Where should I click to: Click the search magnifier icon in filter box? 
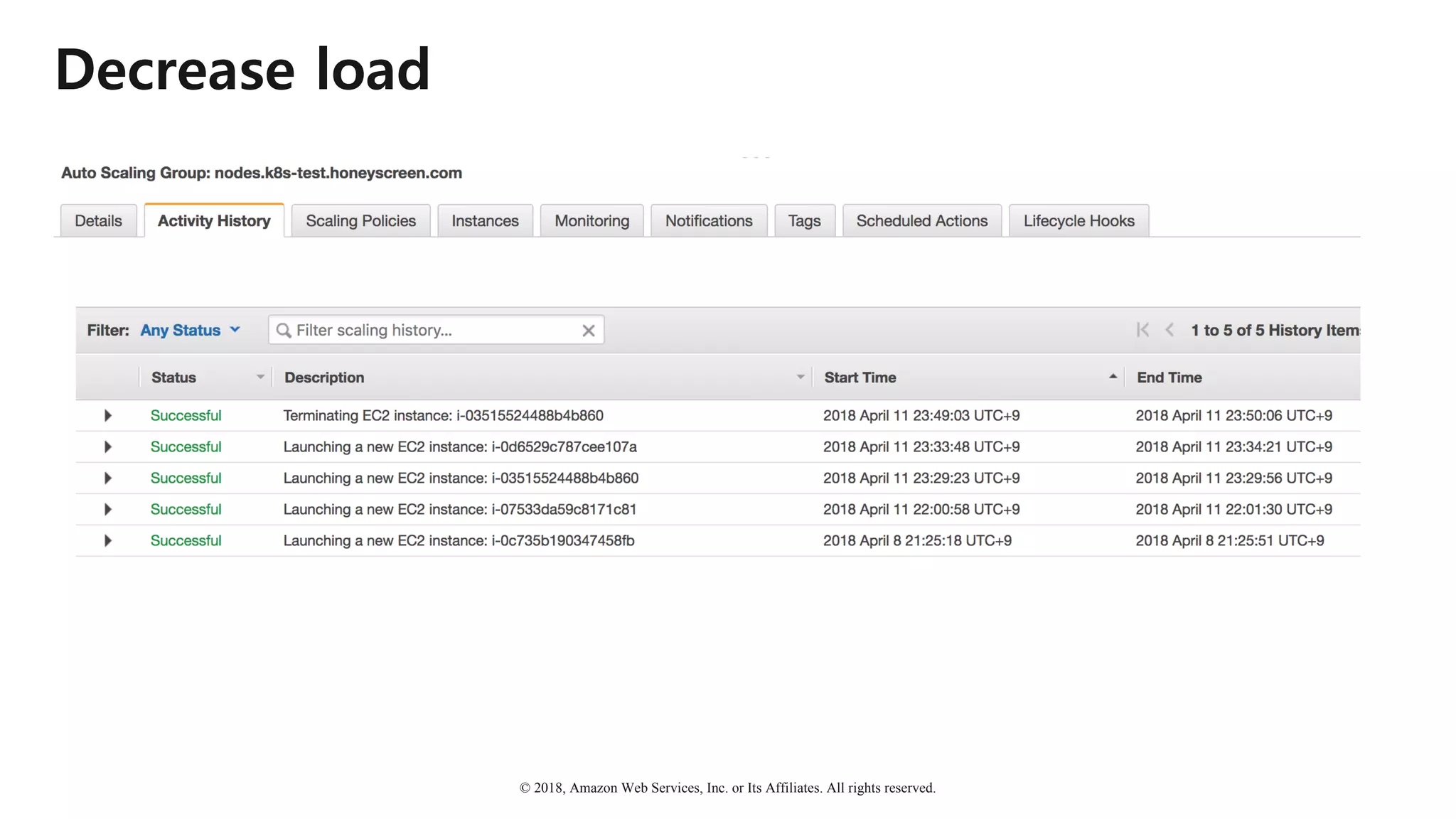point(284,331)
